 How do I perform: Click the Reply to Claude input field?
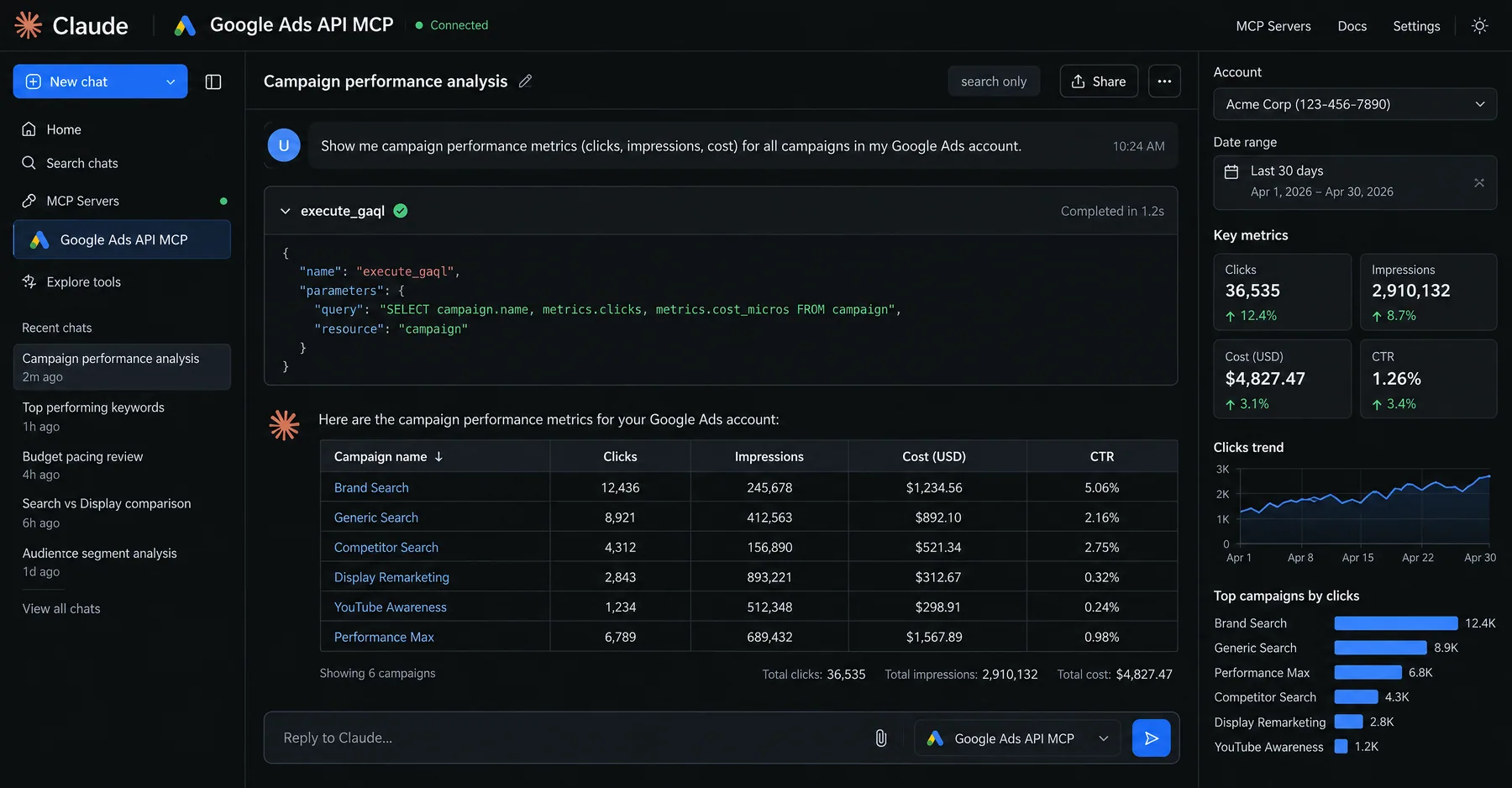point(571,738)
